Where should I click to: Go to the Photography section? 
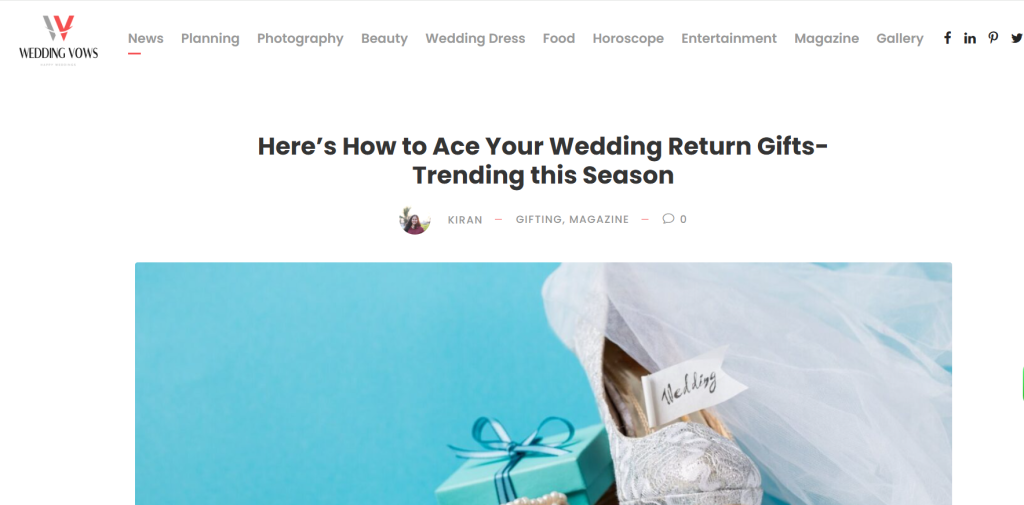tap(300, 39)
